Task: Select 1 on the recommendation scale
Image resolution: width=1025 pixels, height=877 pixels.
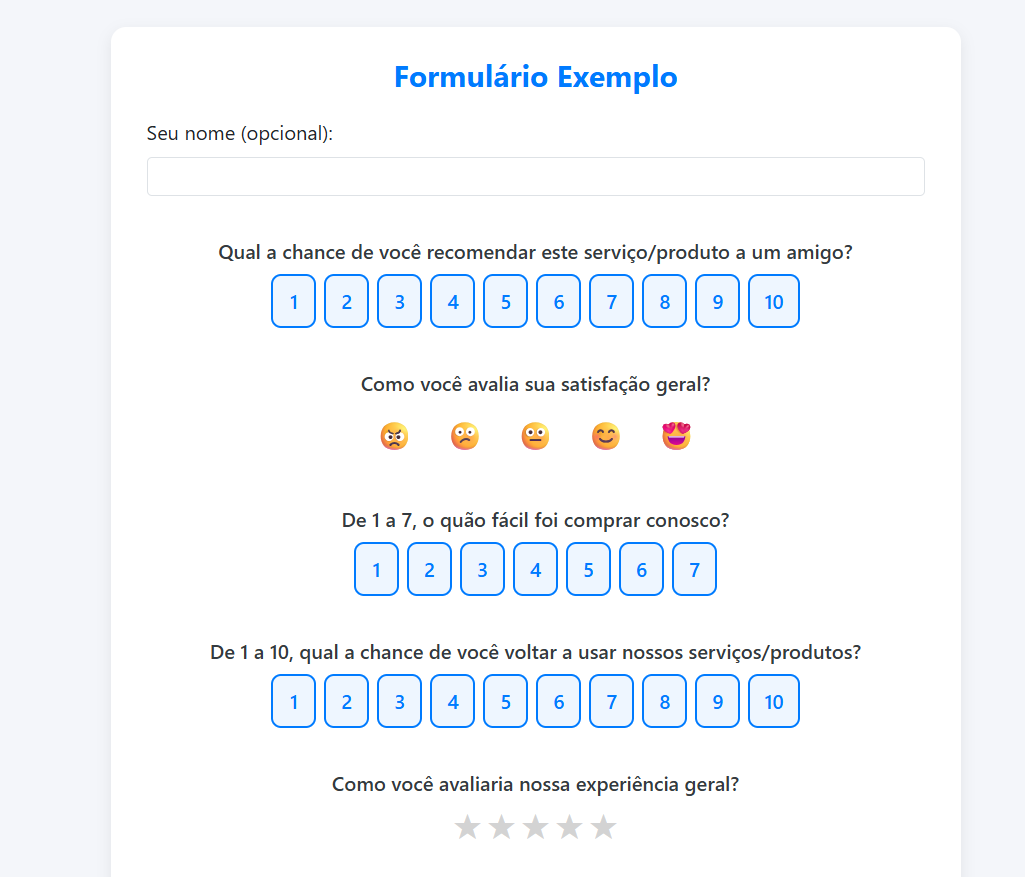Action: 293,301
